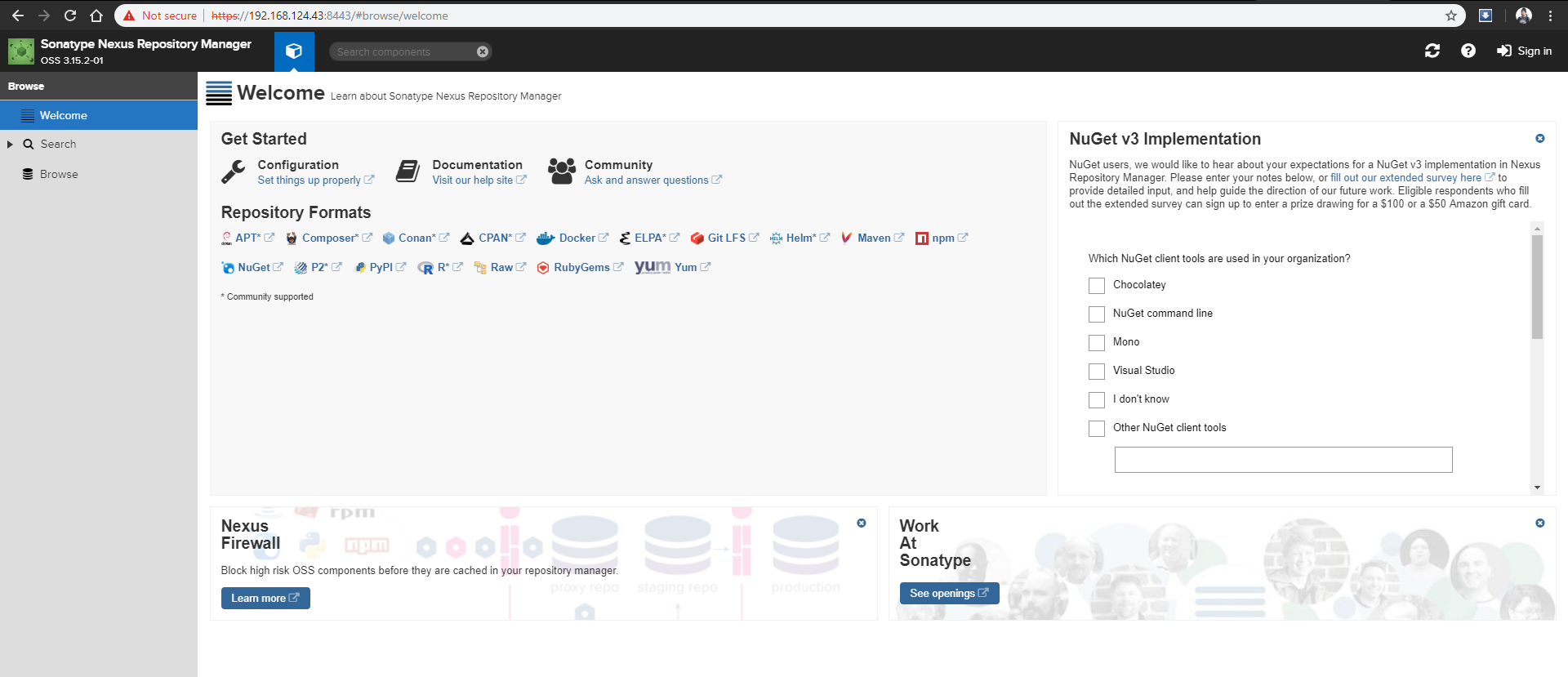Check the Mono checkbox
The image size is (1568, 677).
pos(1097,343)
